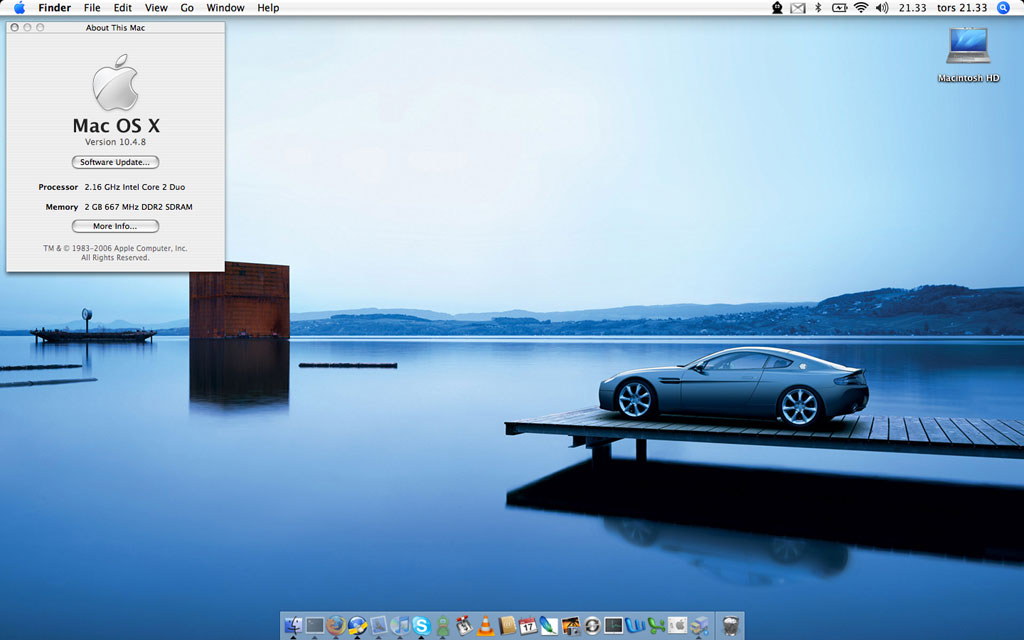Launch Firefox from the Dock
Viewport: 1024px width, 640px height.
[336, 626]
